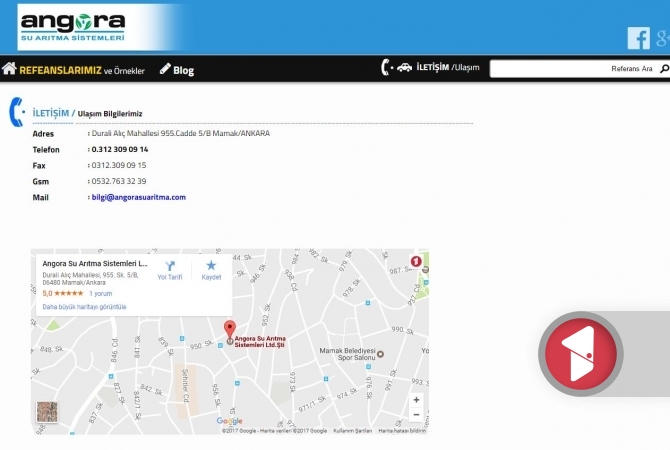Click the red play-style round button
Image resolution: width=670 pixels, height=450 pixels.
[x=581, y=354]
